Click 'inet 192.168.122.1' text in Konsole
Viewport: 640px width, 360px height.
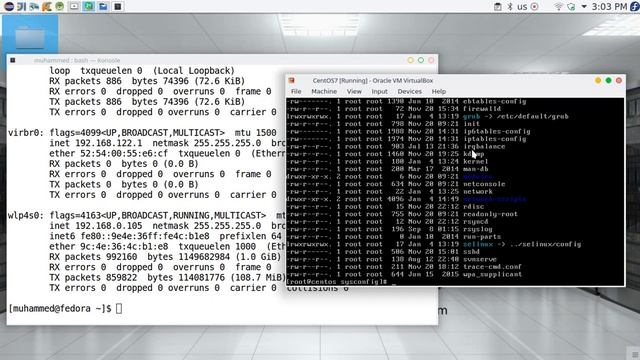(x=96, y=143)
